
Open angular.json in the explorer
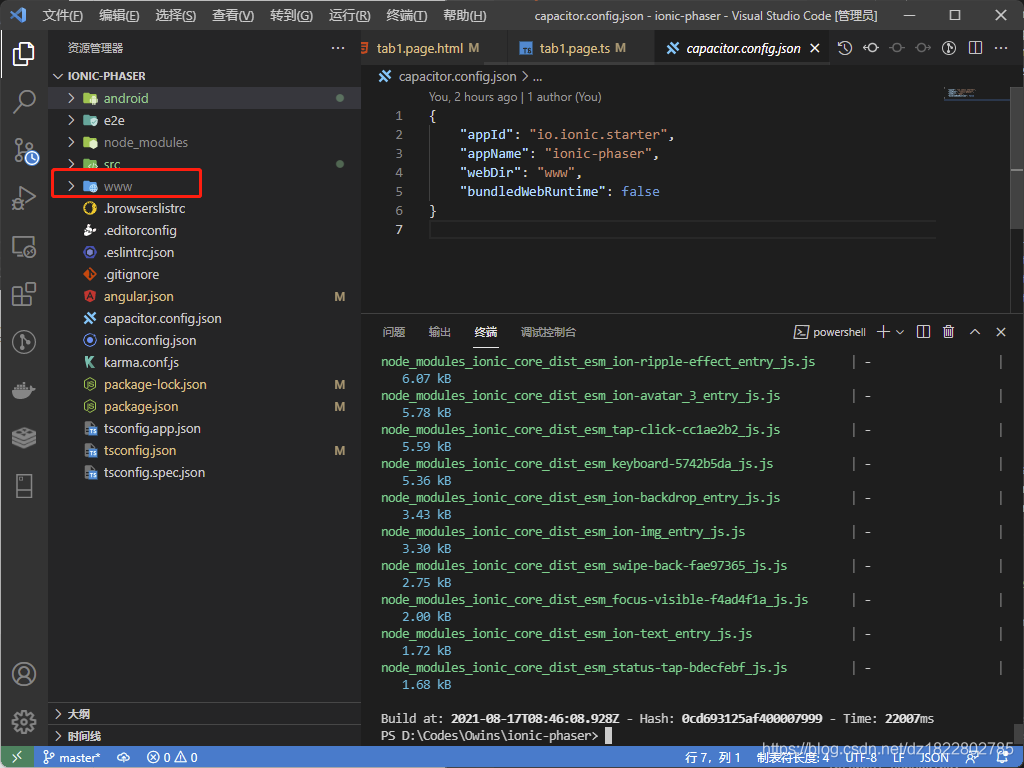pyautogui.click(x=138, y=296)
